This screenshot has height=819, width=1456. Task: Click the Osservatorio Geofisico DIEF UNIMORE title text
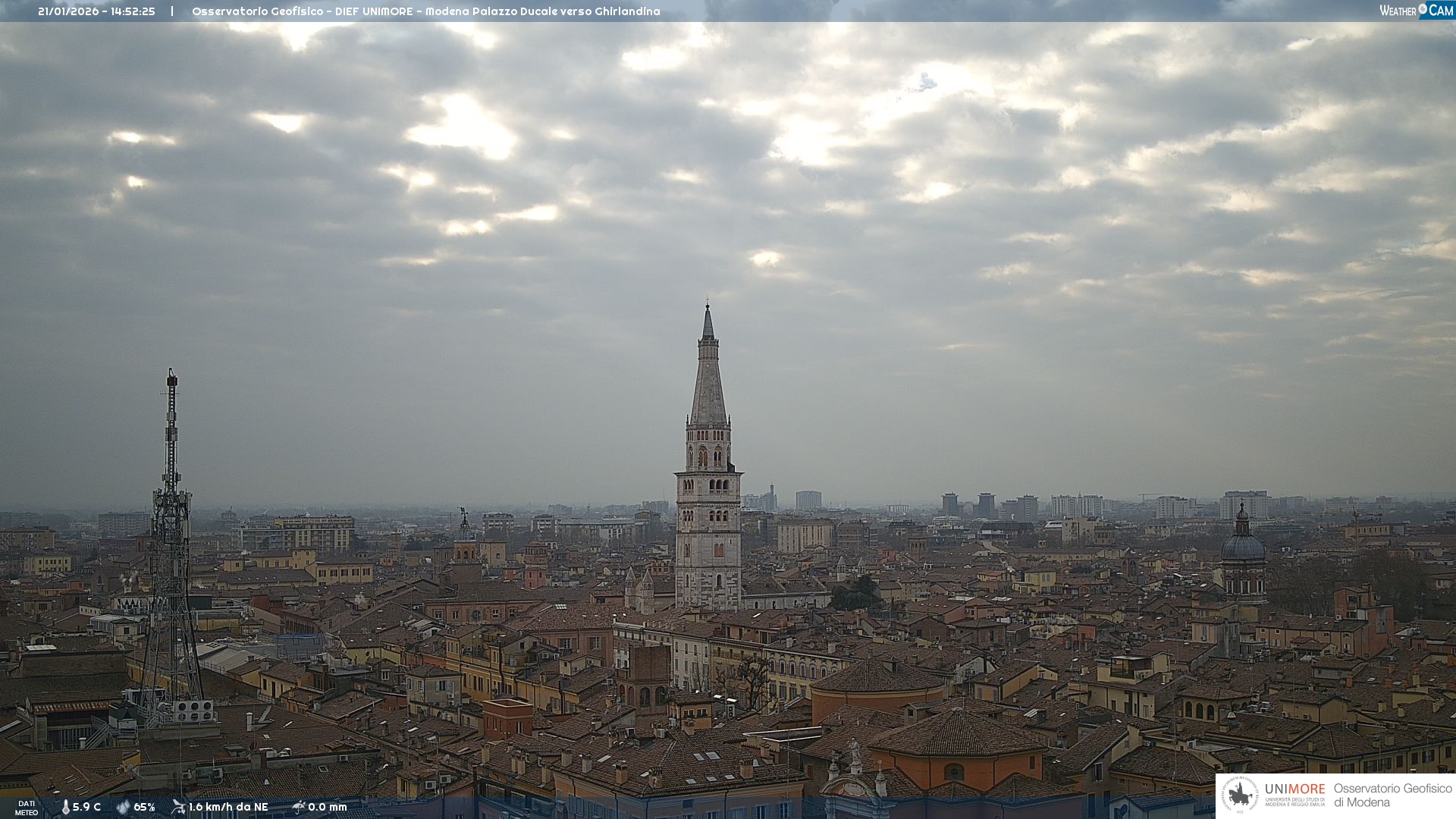coord(425,11)
